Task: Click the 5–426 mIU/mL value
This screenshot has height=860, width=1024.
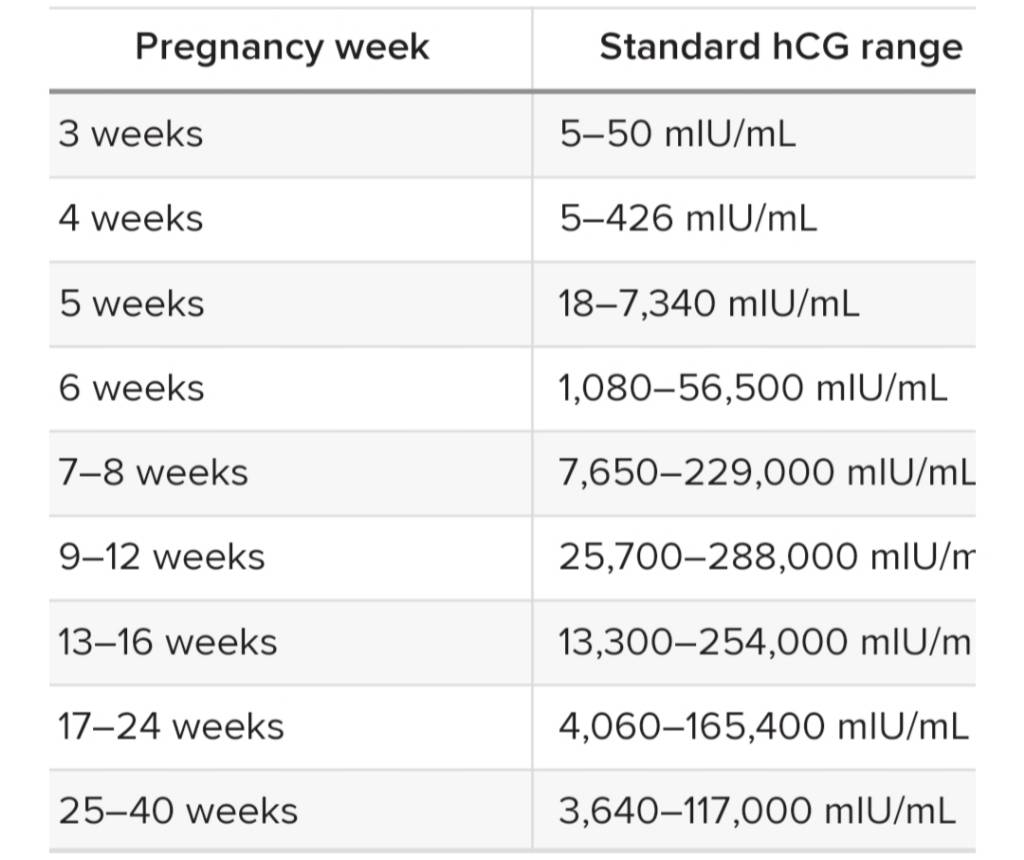Action: coord(688,218)
